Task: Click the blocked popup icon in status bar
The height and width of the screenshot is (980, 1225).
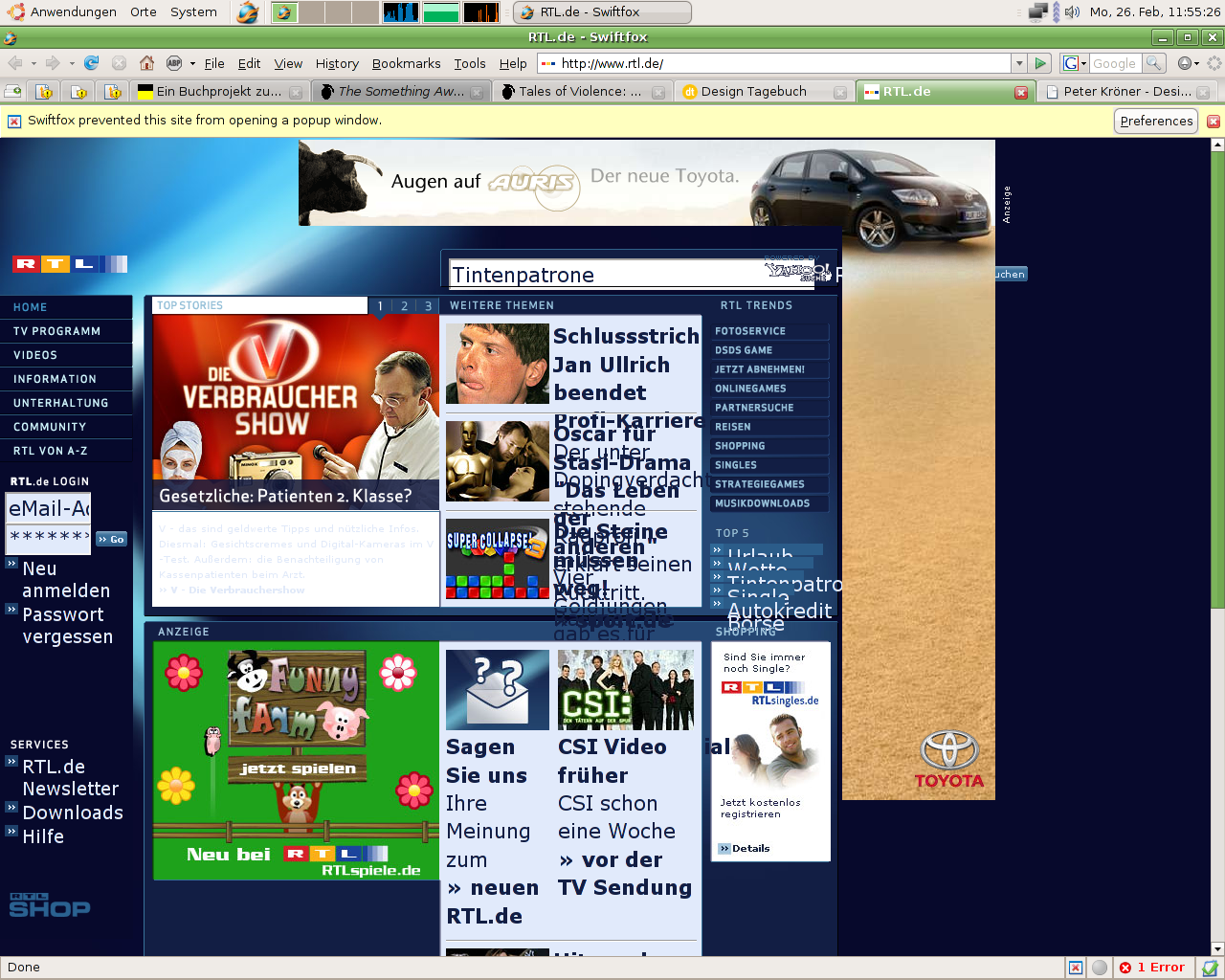Action: [x=1076, y=968]
